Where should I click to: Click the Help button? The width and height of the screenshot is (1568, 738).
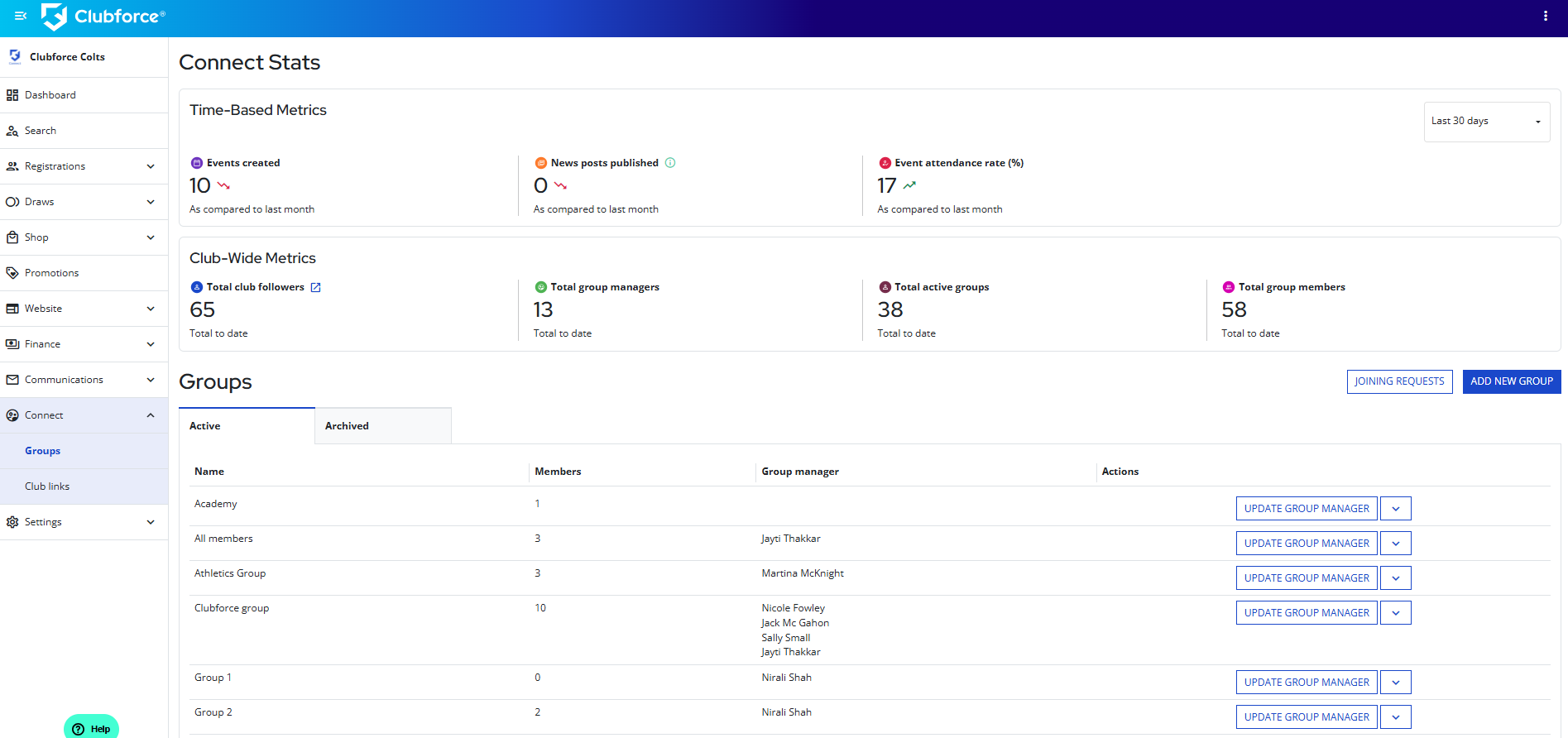[92, 728]
